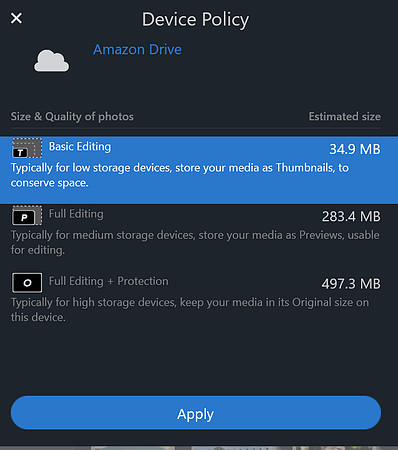Image resolution: width=398 pixels, height=450 pixels.
Task: Close the Device Policy dialog with X
Action: [x=16, y=18]
